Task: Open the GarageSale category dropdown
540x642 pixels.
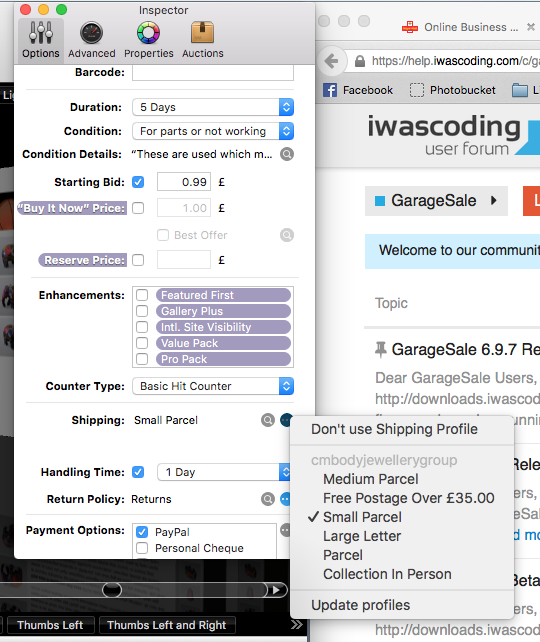Action: point(436,201)
